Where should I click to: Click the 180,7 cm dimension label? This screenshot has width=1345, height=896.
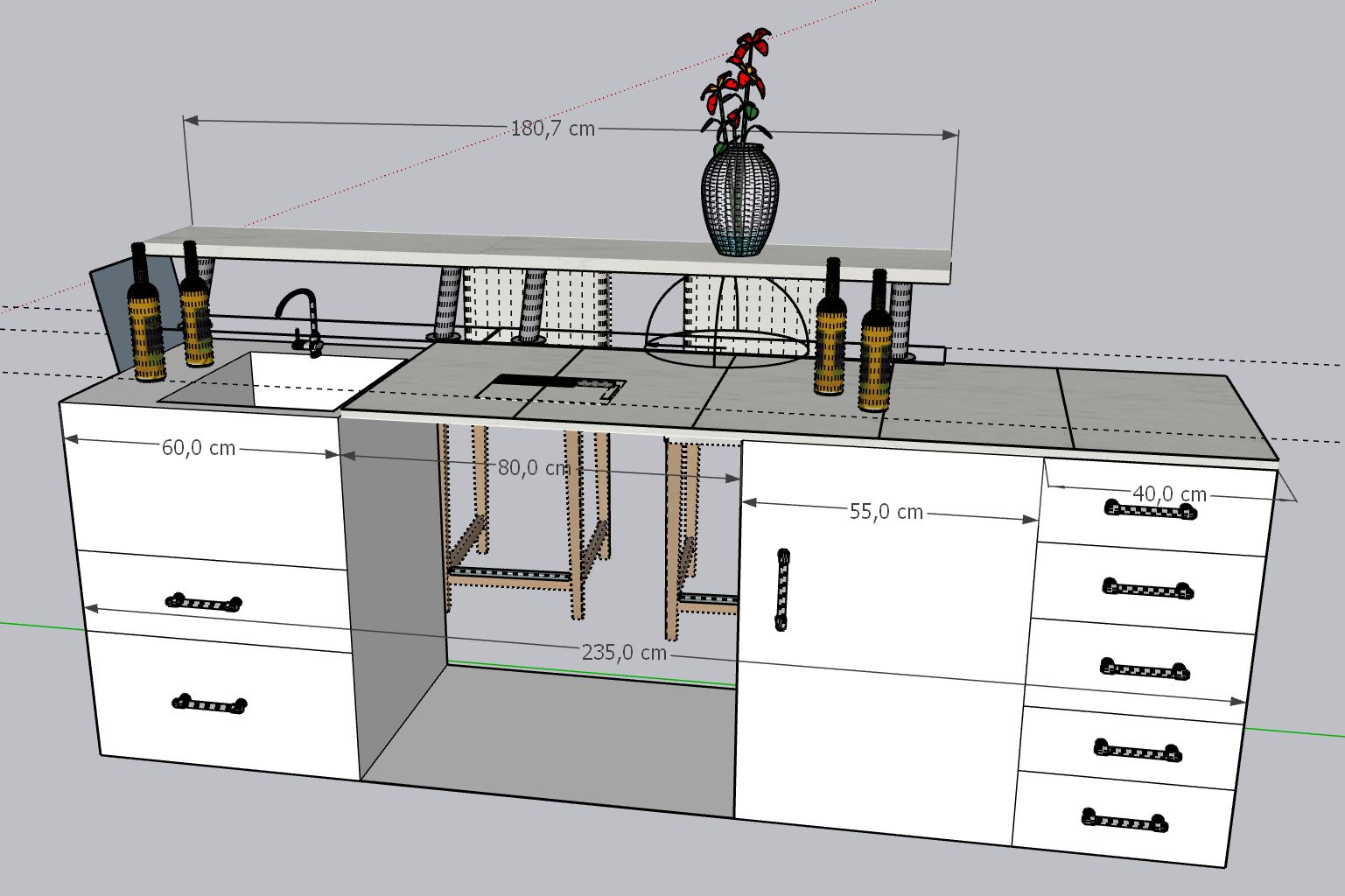point(552,129)
